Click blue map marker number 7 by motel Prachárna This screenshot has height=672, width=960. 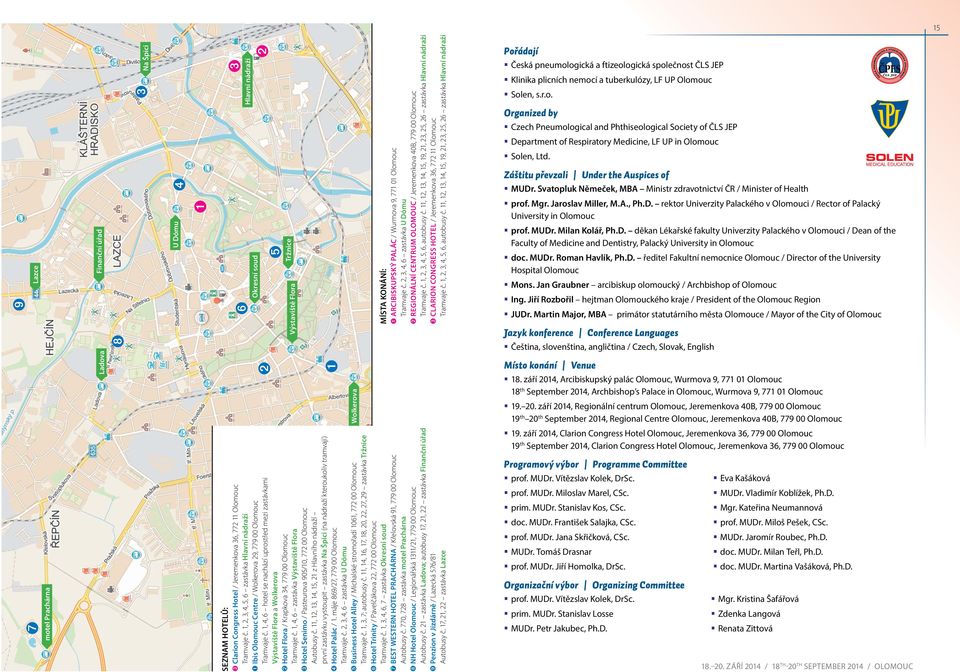click(x=32, y=627)
